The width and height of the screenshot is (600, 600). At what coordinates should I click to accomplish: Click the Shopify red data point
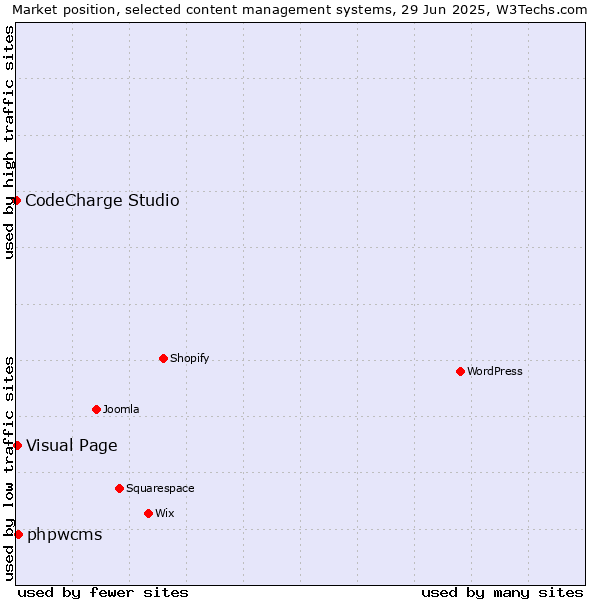point(163,359)
